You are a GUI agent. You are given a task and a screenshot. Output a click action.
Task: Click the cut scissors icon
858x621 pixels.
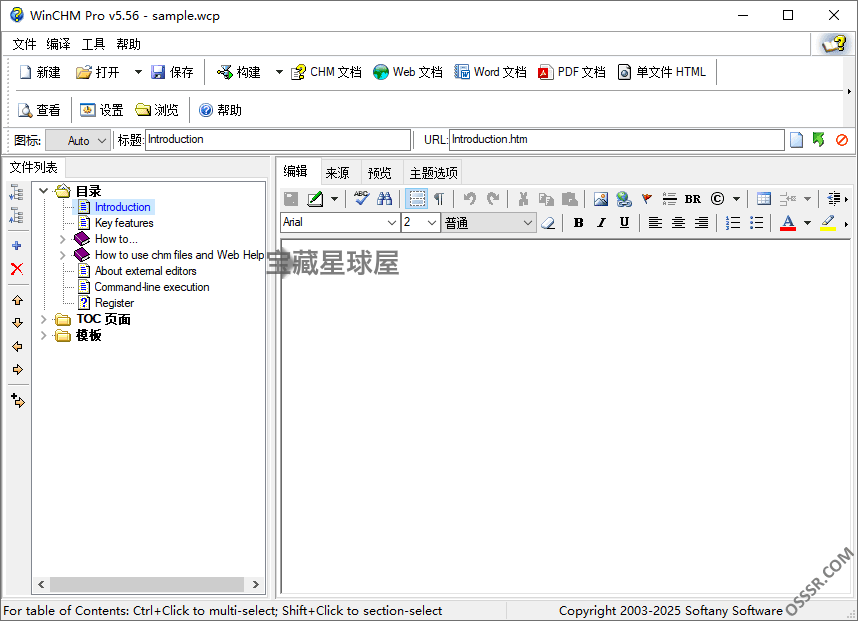pyautogui.click(x=523, y=198)
